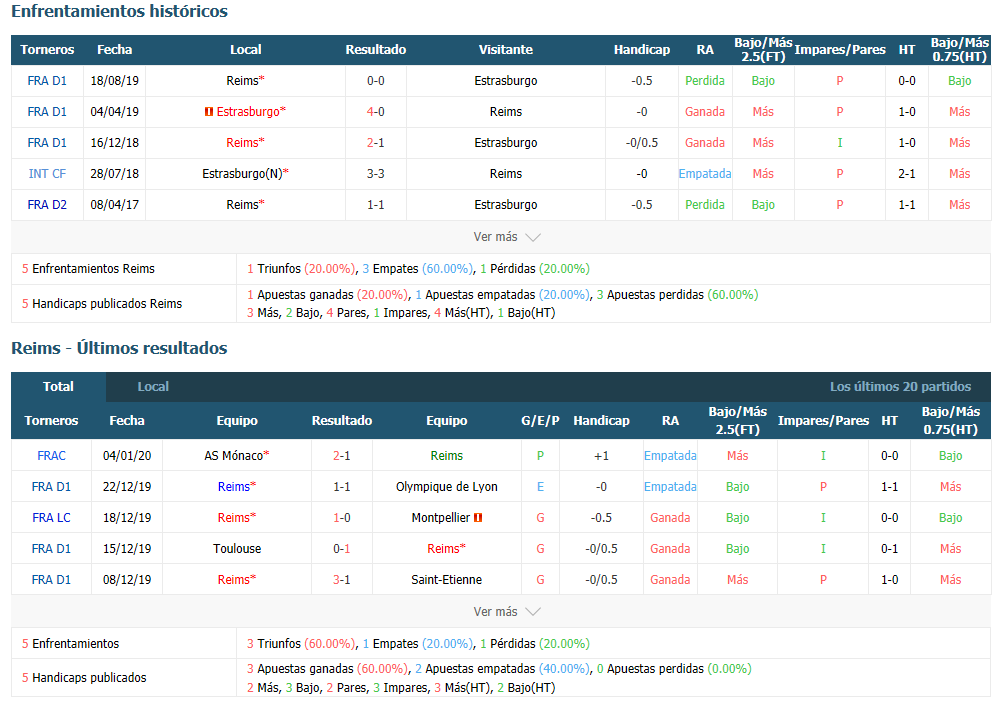Click '3 Empates (60.00%)' summary text

(418, 269)
